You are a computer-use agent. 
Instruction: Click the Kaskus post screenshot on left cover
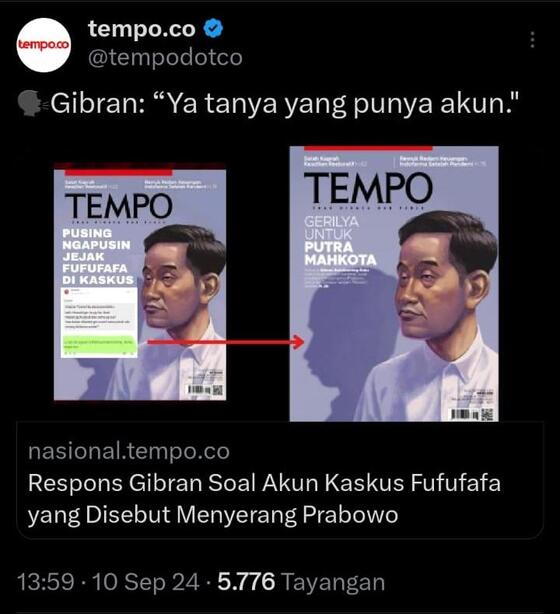coord(99,322)
